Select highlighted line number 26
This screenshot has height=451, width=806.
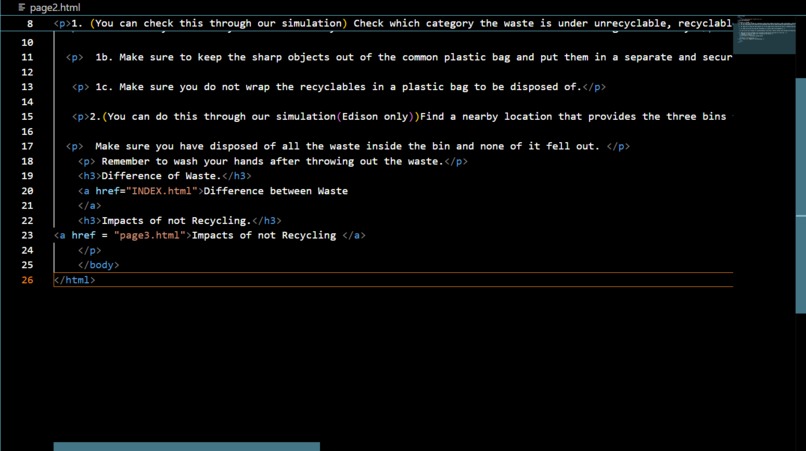27,280
